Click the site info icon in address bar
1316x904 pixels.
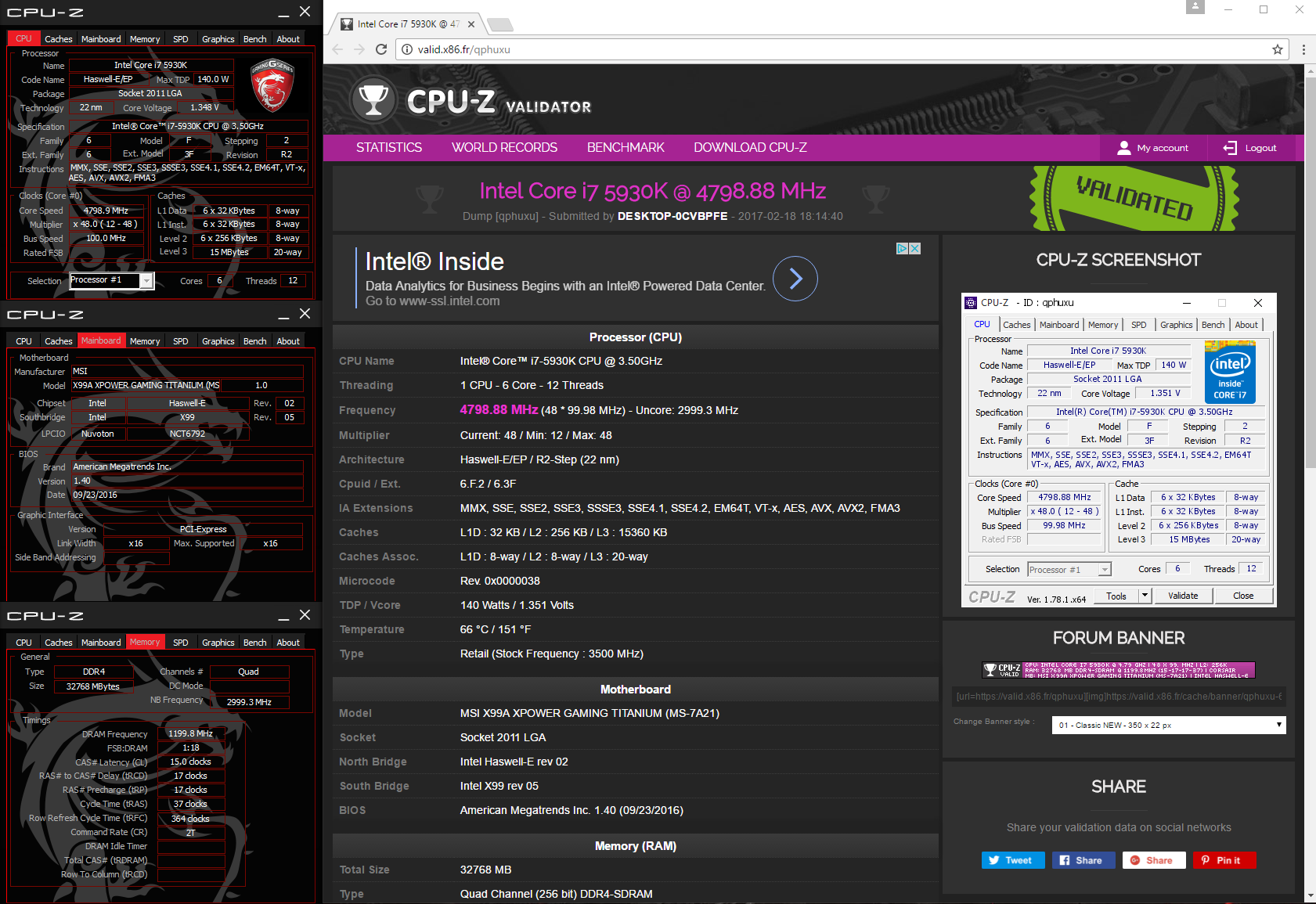click(x=407, y=49)
